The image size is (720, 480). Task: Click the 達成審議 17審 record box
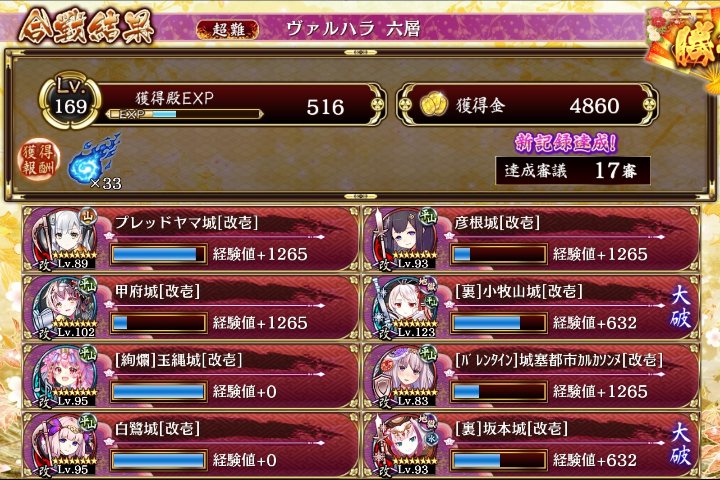pos(573,170)
